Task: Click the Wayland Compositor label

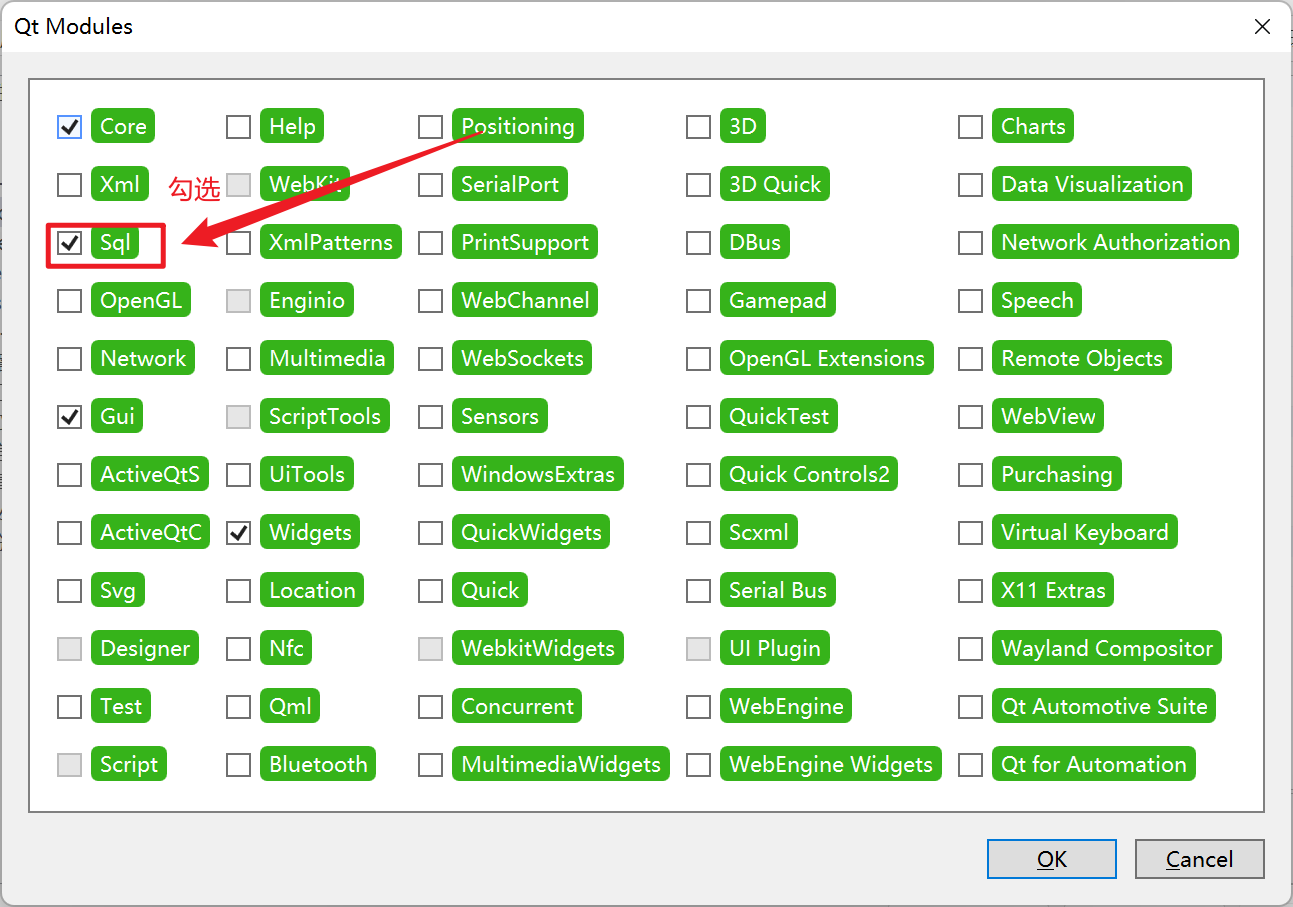Action: pos(1107,648)
